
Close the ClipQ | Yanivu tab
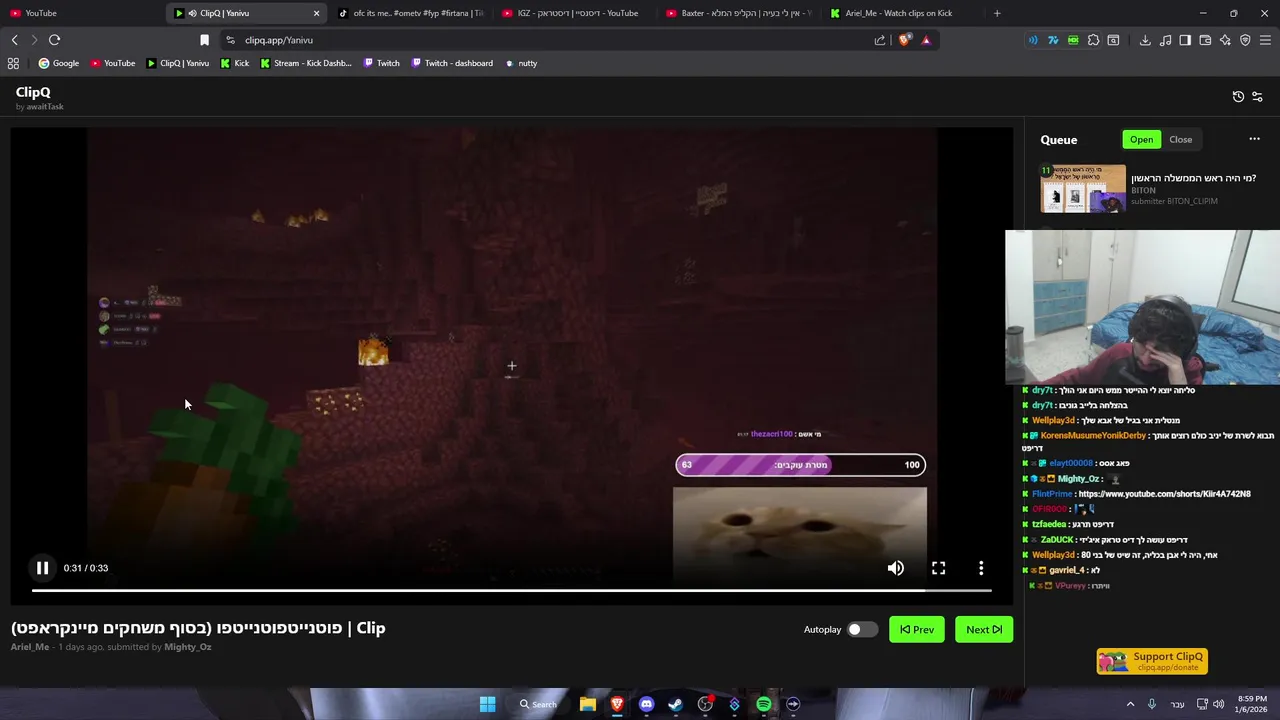click(317, 13)
